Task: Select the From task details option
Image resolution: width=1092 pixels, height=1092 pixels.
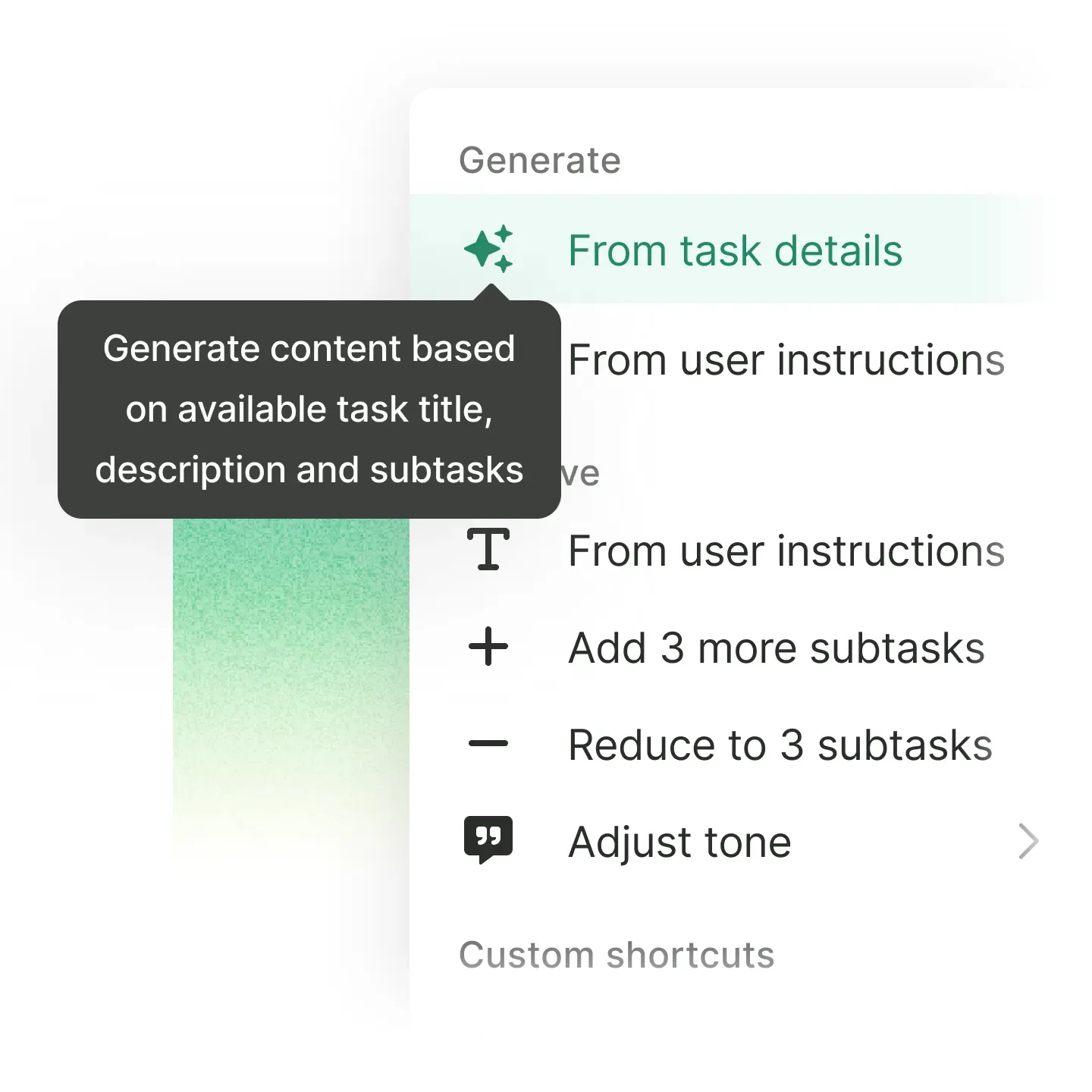Action: 735,250
